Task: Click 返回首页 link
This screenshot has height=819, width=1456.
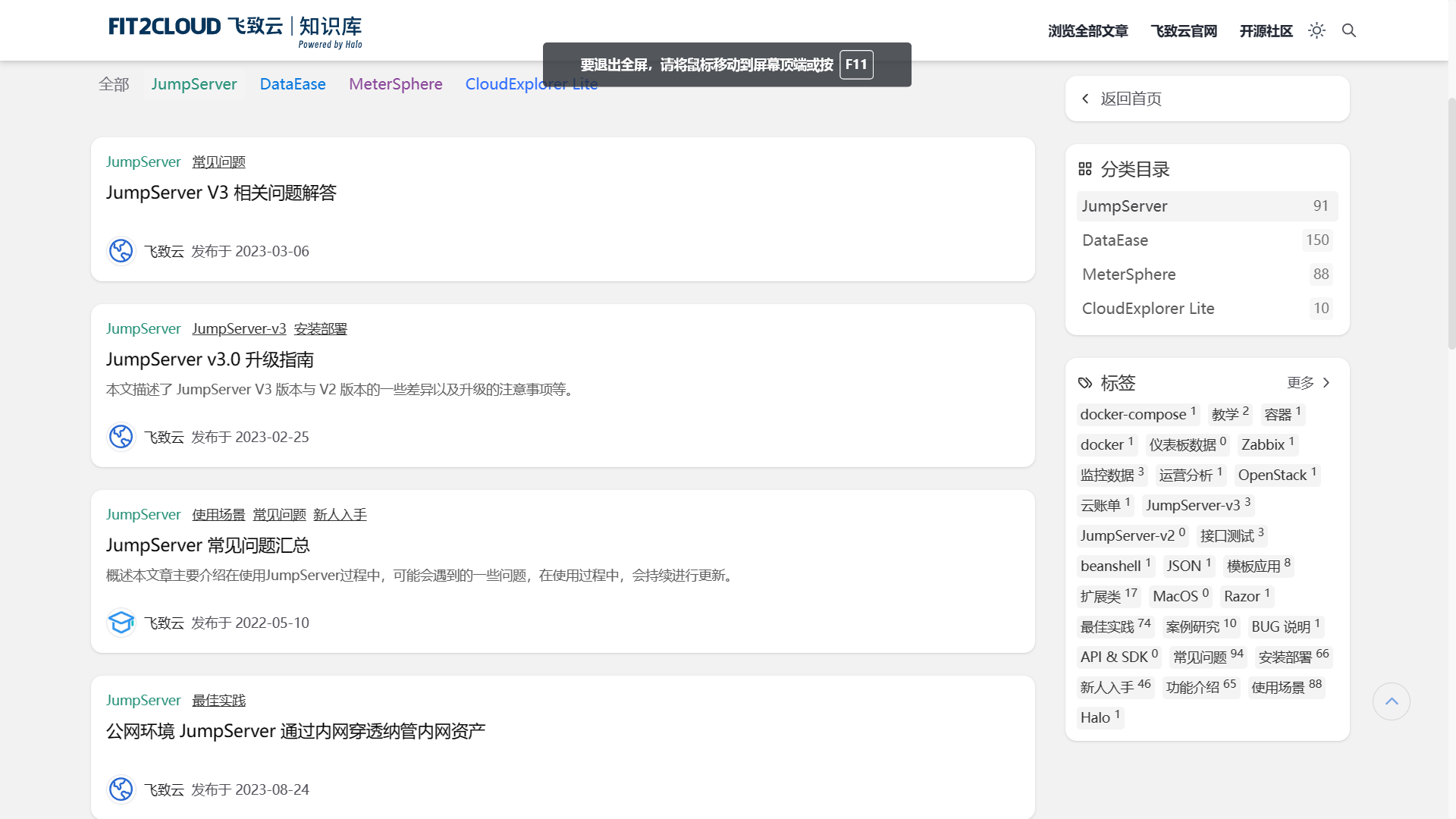Action: [1131, 99]
